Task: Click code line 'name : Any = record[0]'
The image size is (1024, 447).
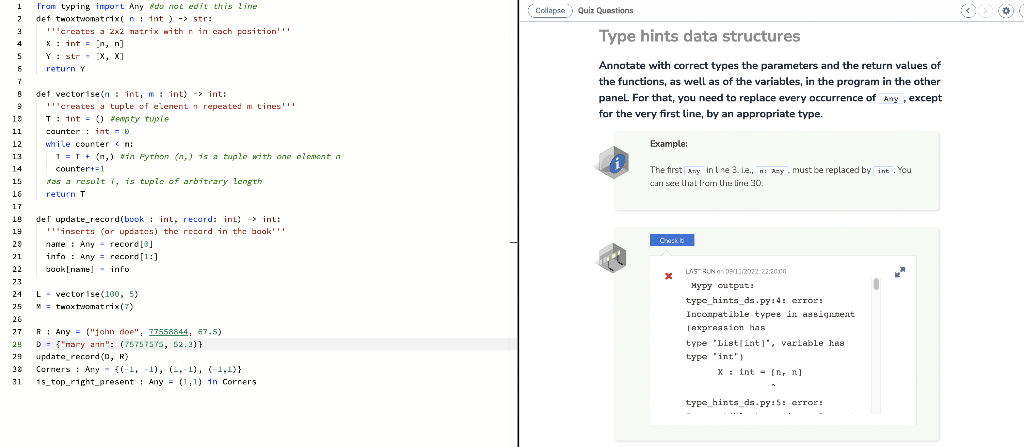Action: click(99, 244)
